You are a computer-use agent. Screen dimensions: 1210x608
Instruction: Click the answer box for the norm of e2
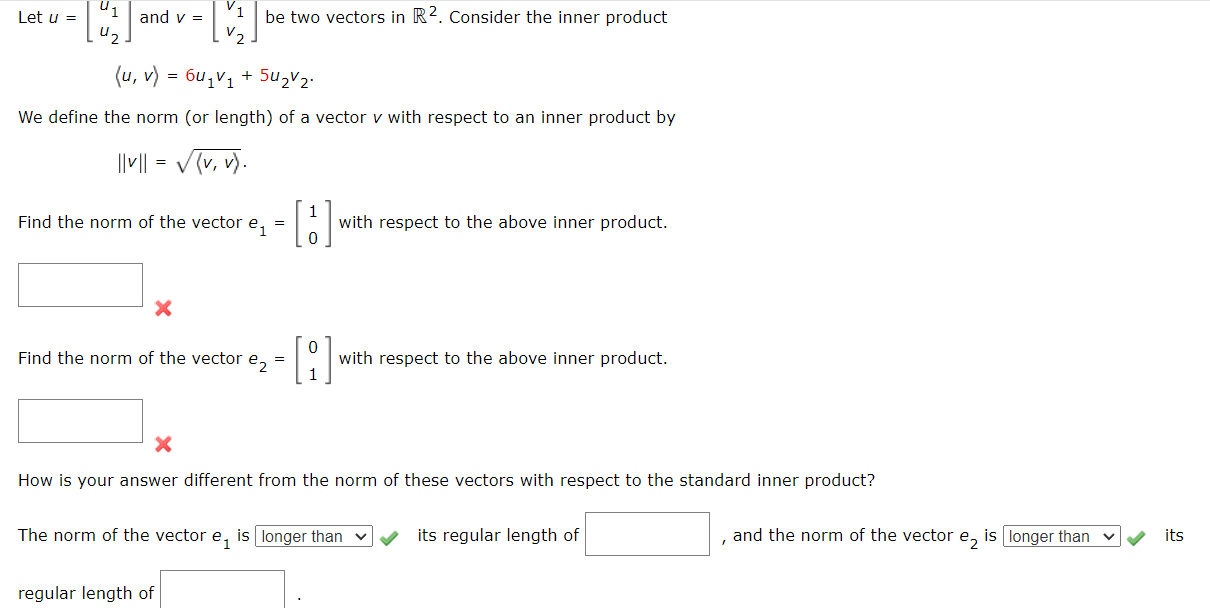point(80,420)
